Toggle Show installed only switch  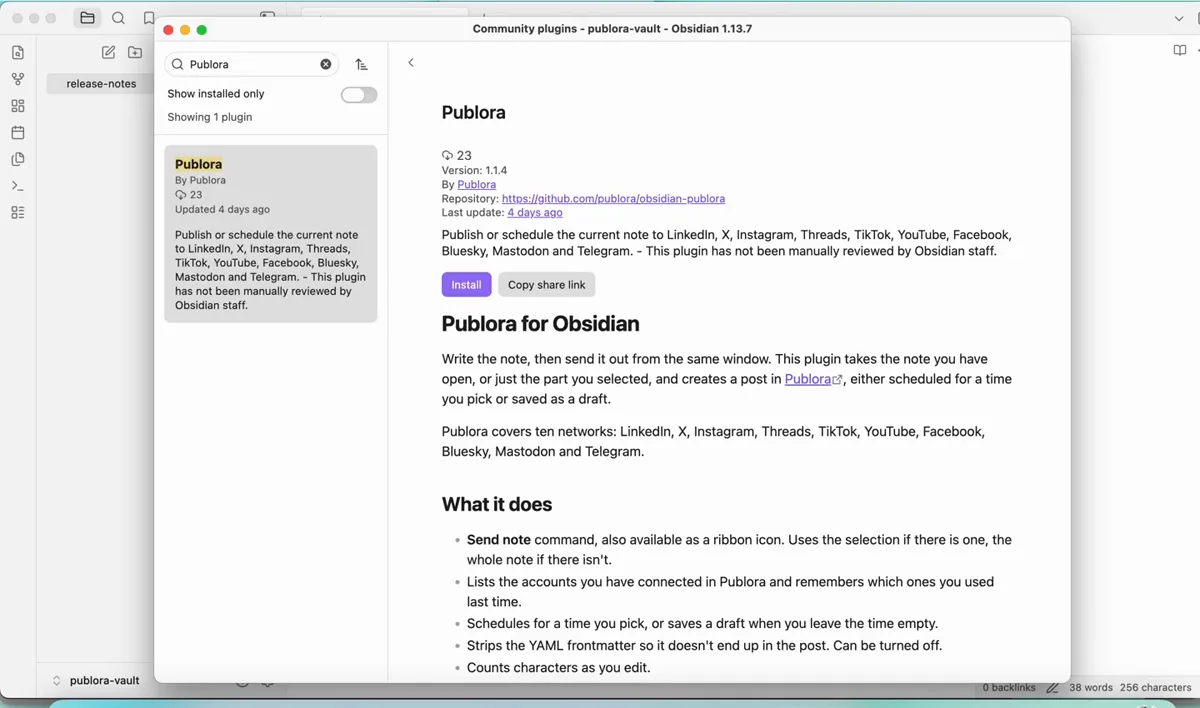pos(359,95)
